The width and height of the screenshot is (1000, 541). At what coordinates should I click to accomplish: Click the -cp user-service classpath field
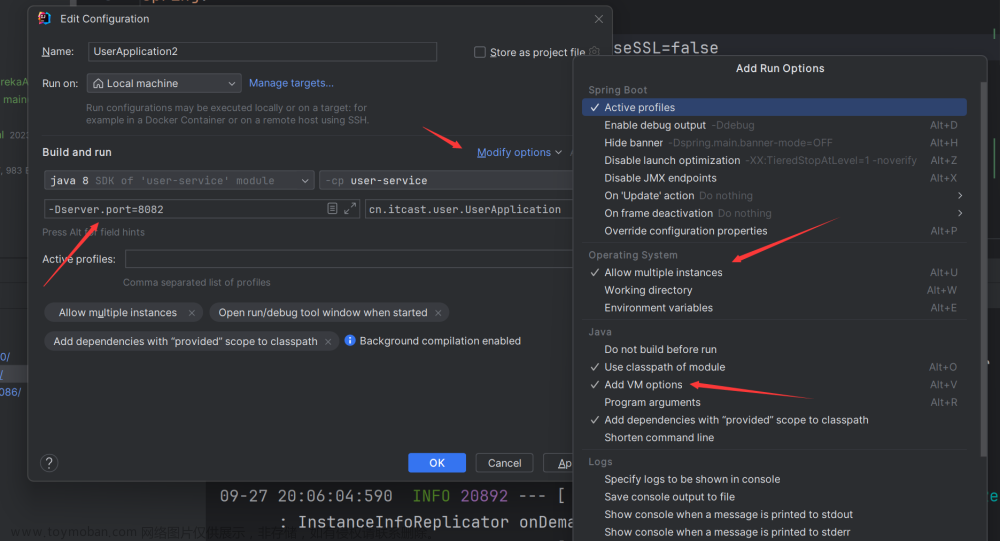446,181
